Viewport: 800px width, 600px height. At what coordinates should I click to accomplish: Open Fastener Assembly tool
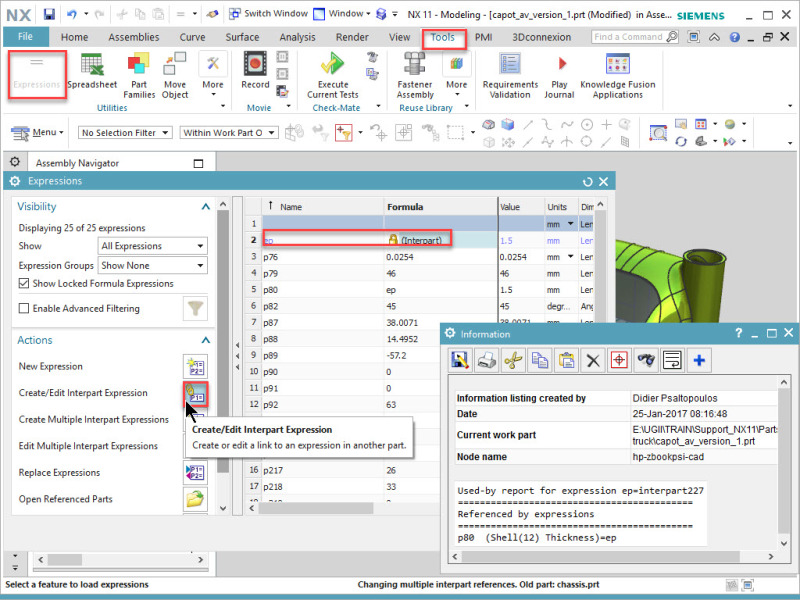415,76
